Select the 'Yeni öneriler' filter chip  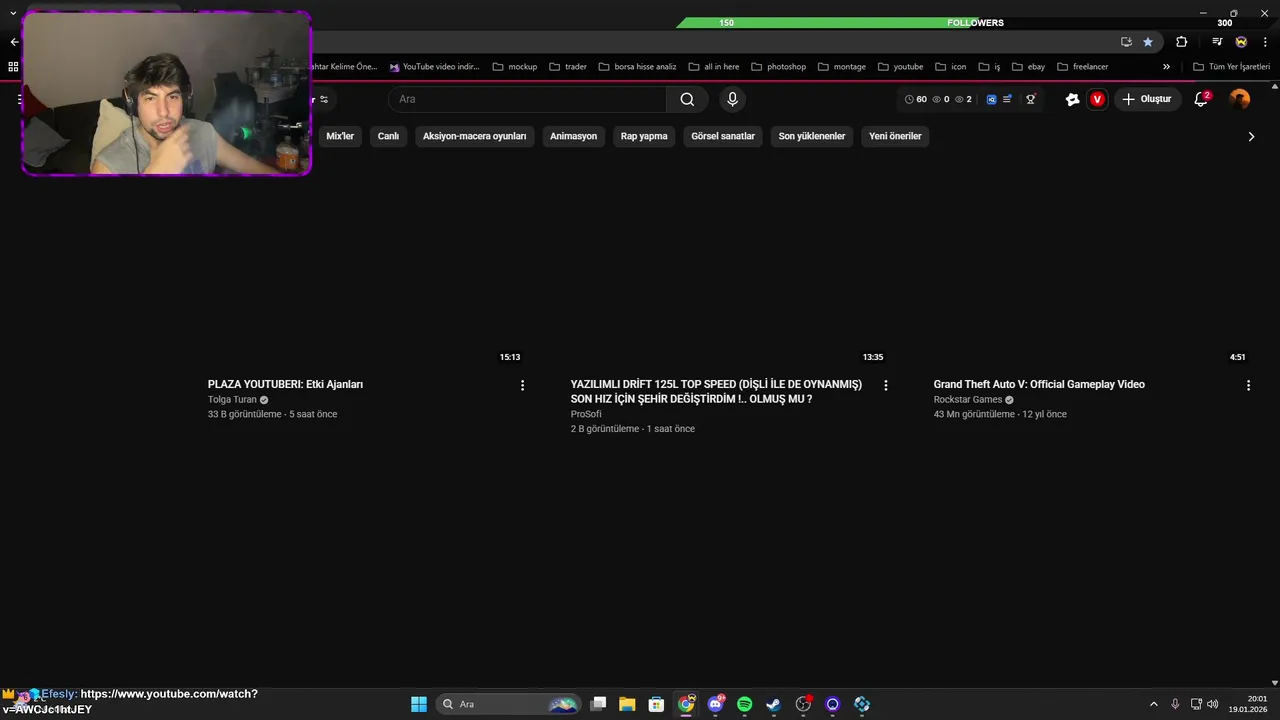[x=895, y=136]
